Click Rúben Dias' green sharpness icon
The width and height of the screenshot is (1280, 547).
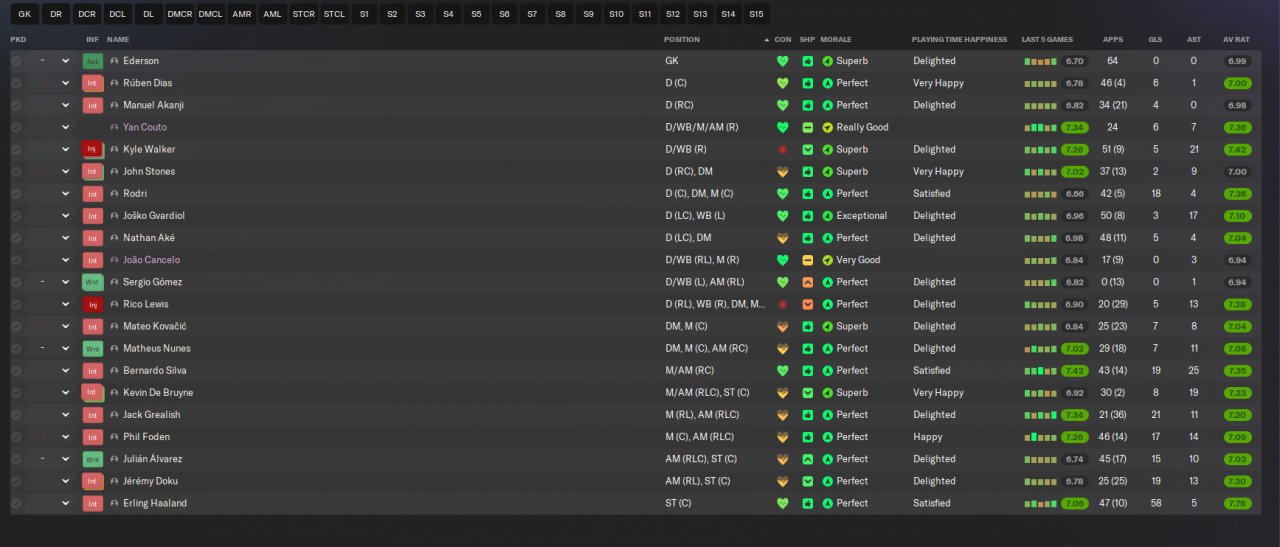[x=808, y=83]
